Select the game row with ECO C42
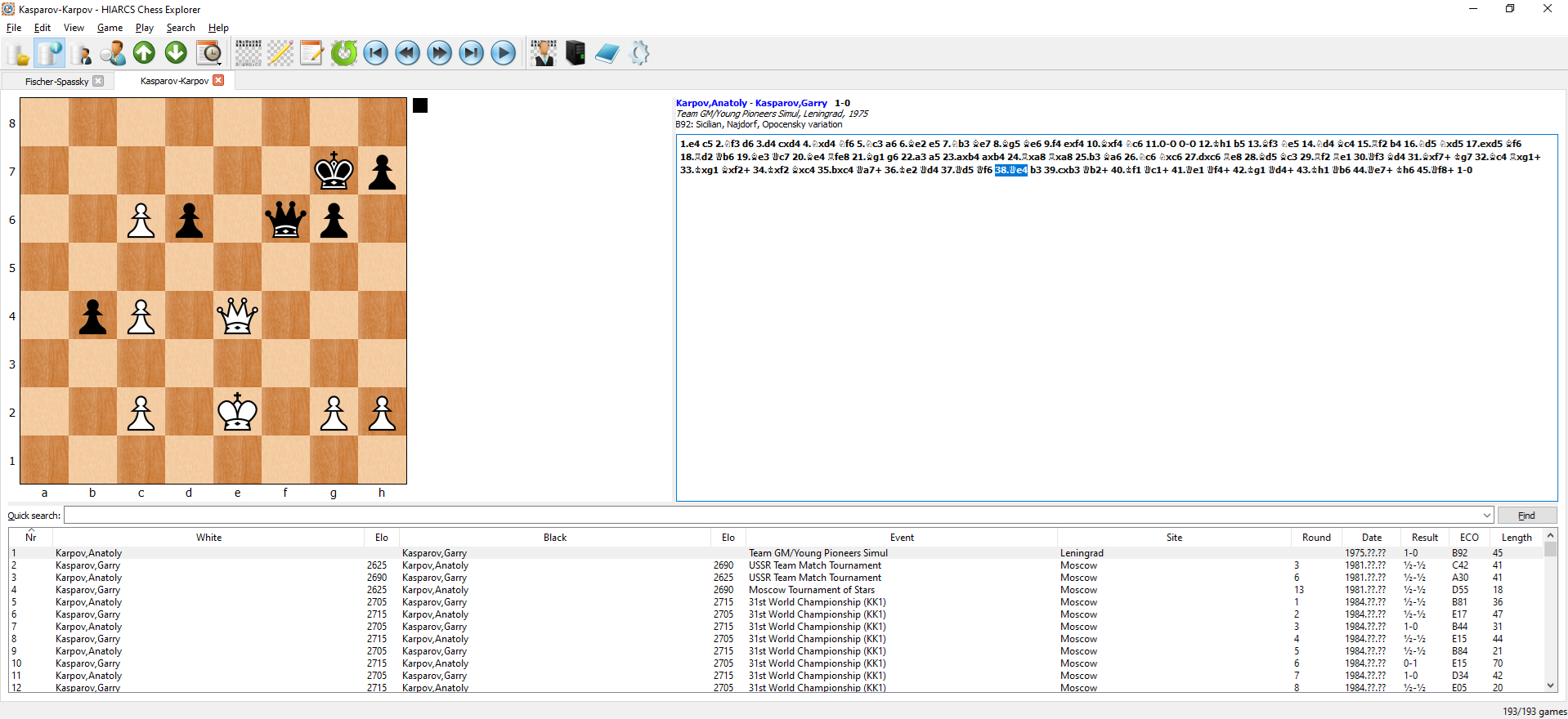 coord(777,565)
